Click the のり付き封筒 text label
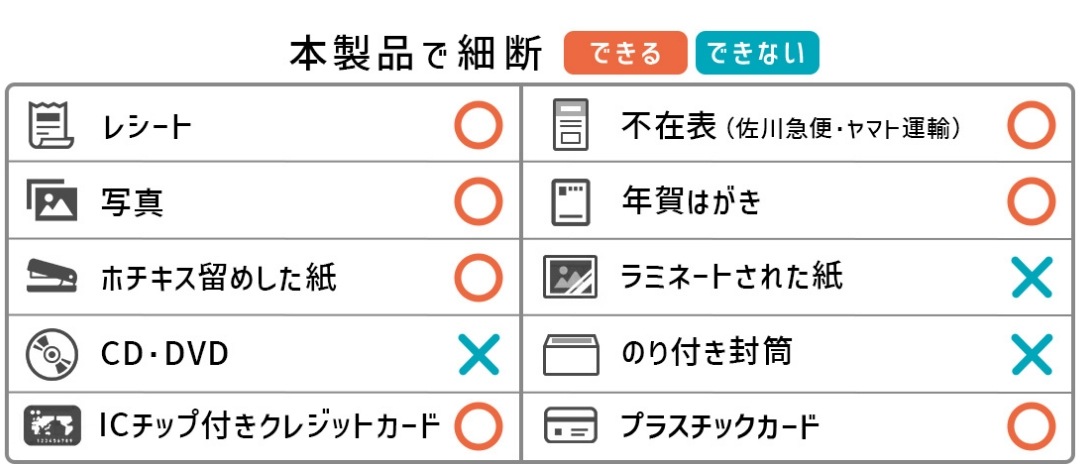The width and height of the screenshot is (1080, 464). [707, 353]
